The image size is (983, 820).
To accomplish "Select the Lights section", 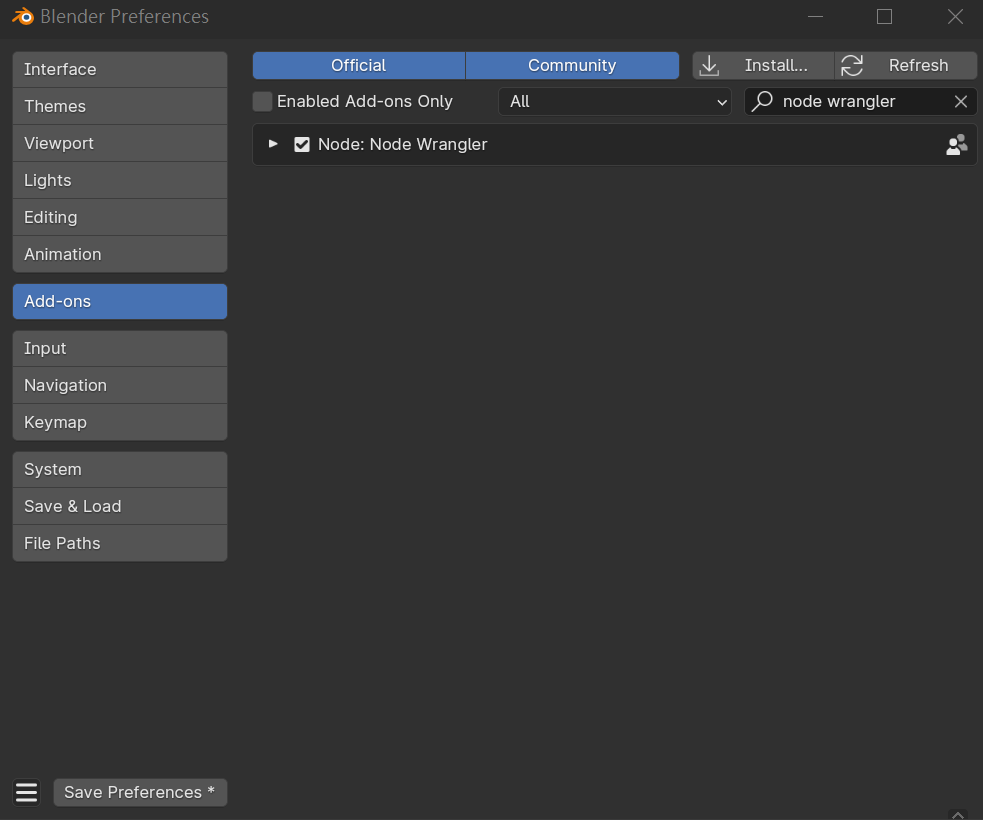I will [x=120, y=181].
